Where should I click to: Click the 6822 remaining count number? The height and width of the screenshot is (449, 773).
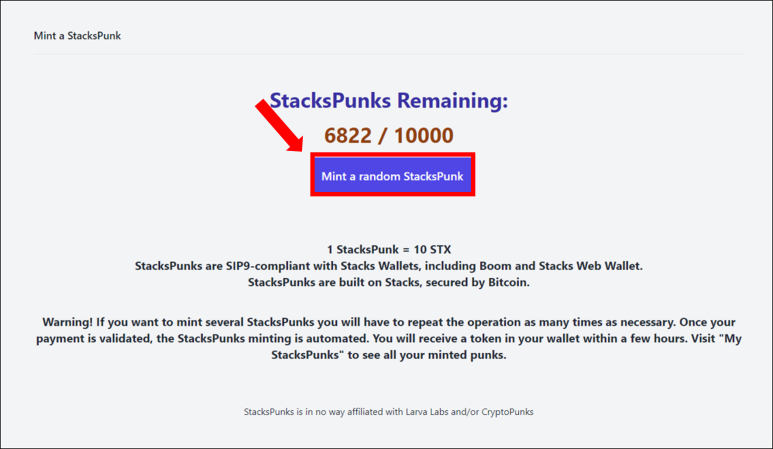347,135
